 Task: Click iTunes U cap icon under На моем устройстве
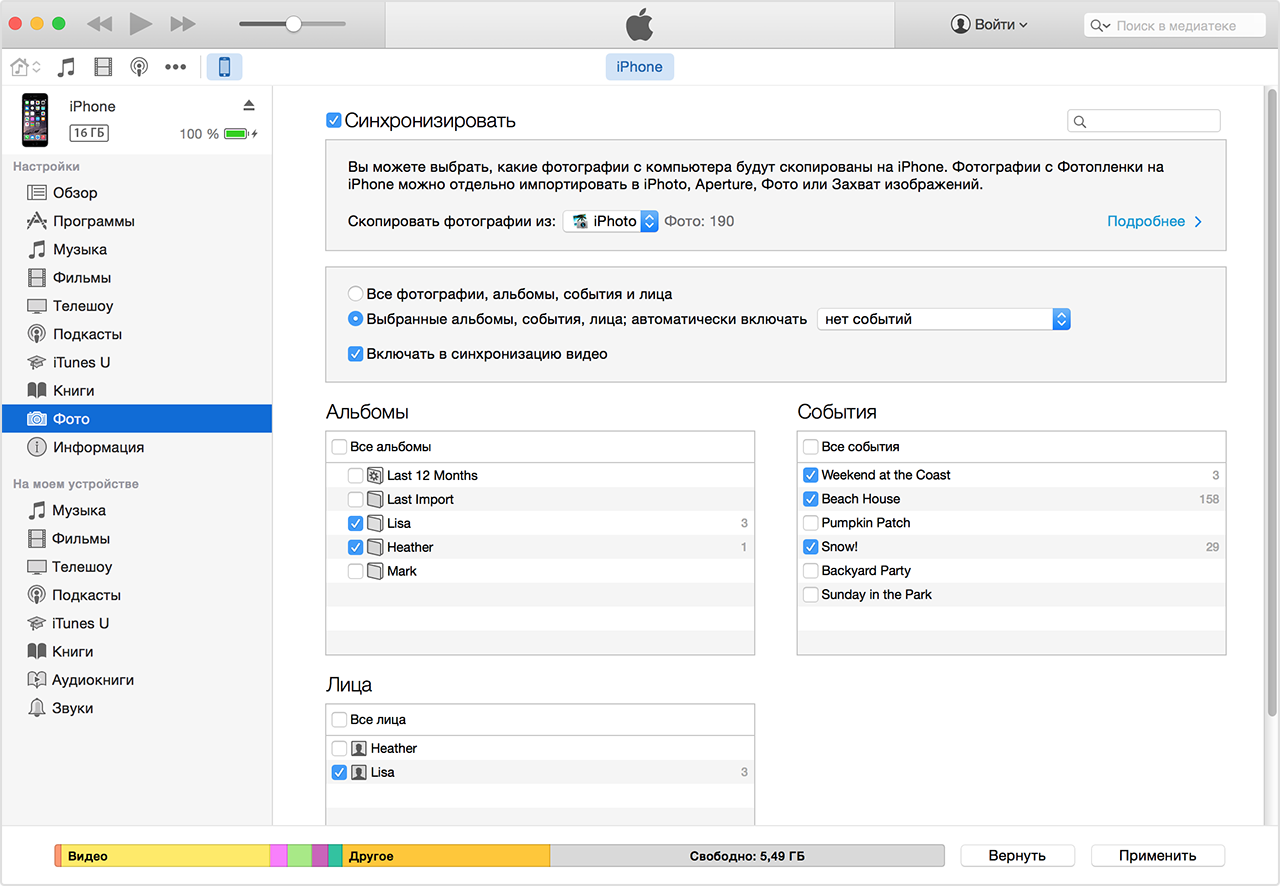(37, 623)
